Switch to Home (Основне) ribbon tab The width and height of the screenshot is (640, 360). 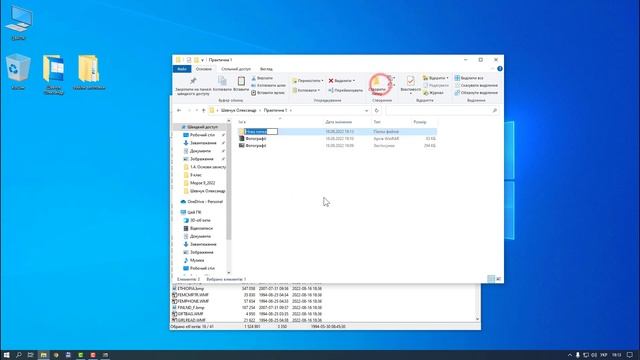[x=204, y=69]
